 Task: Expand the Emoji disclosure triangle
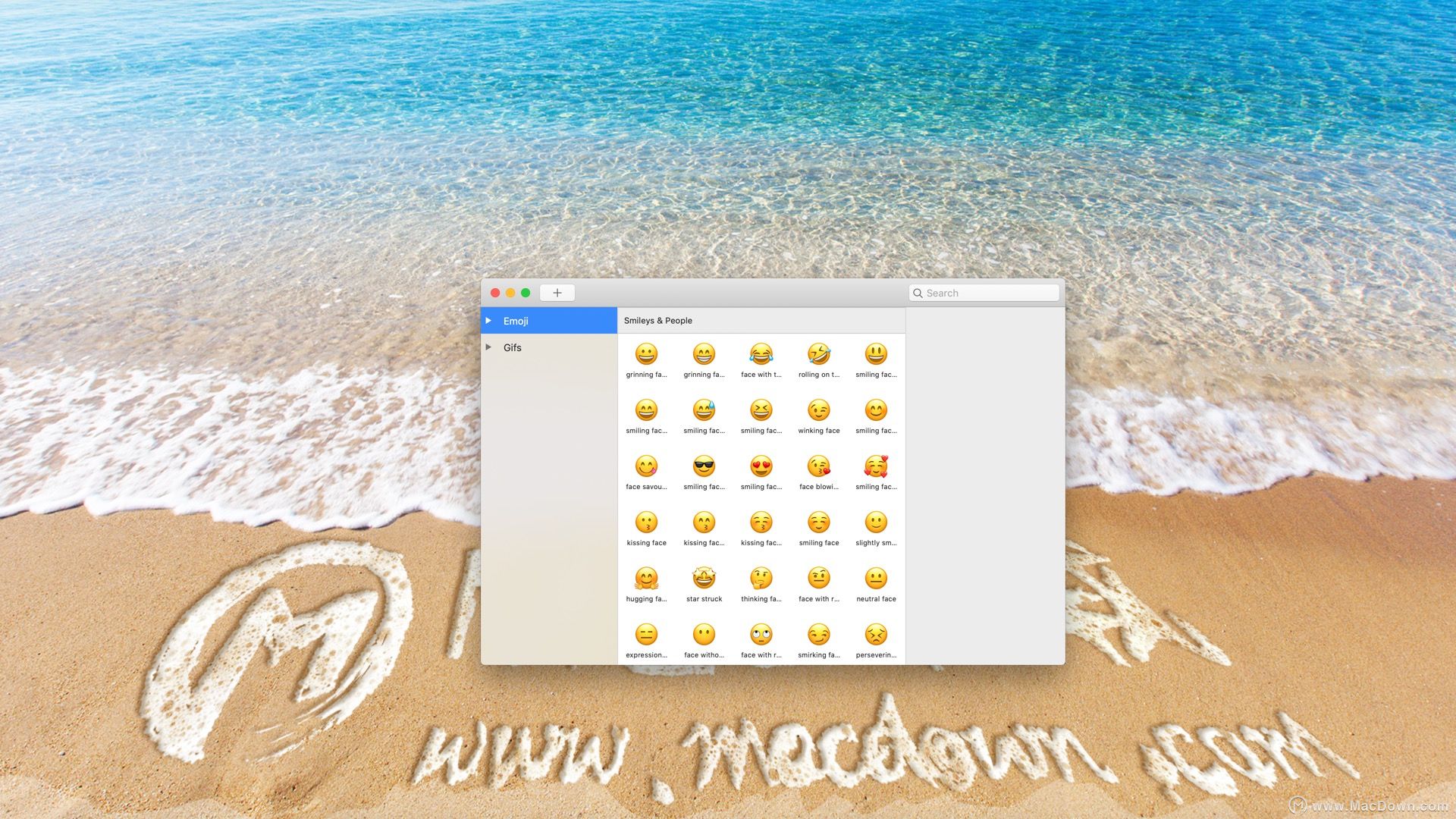pyautogui.click(x=488, y=321)
